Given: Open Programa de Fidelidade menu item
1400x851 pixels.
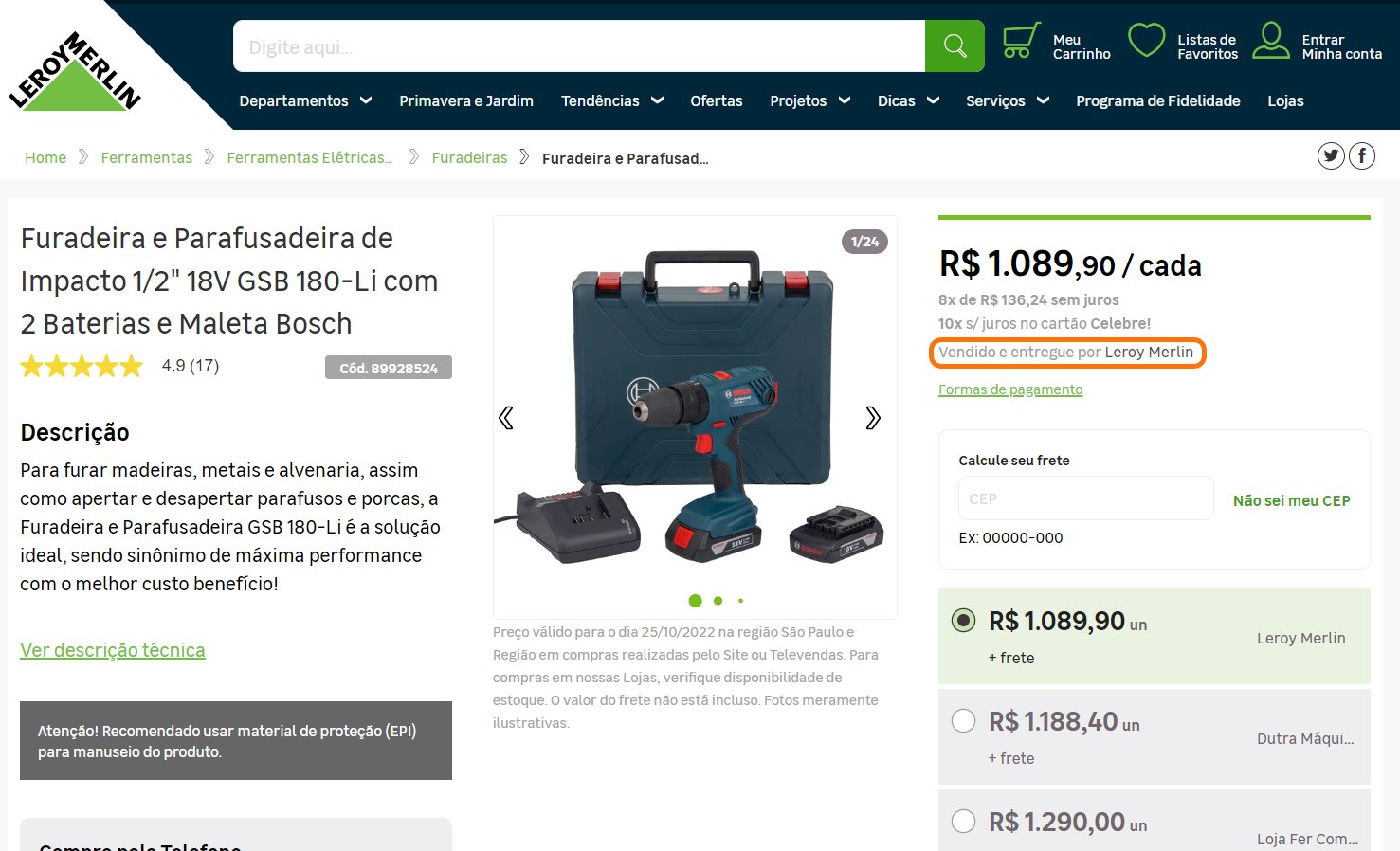Looking at the screenshot, I should point(1158,100).
